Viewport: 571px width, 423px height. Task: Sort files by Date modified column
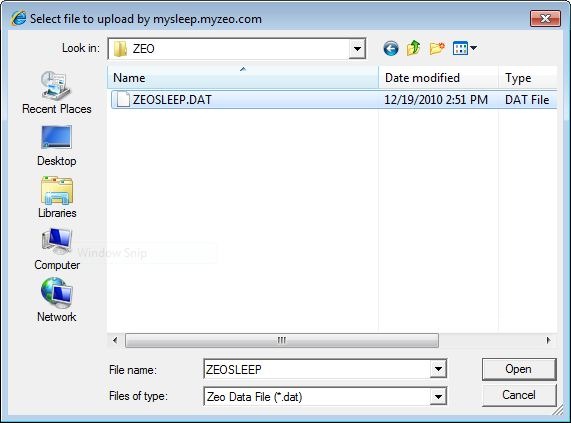(438, 78)
